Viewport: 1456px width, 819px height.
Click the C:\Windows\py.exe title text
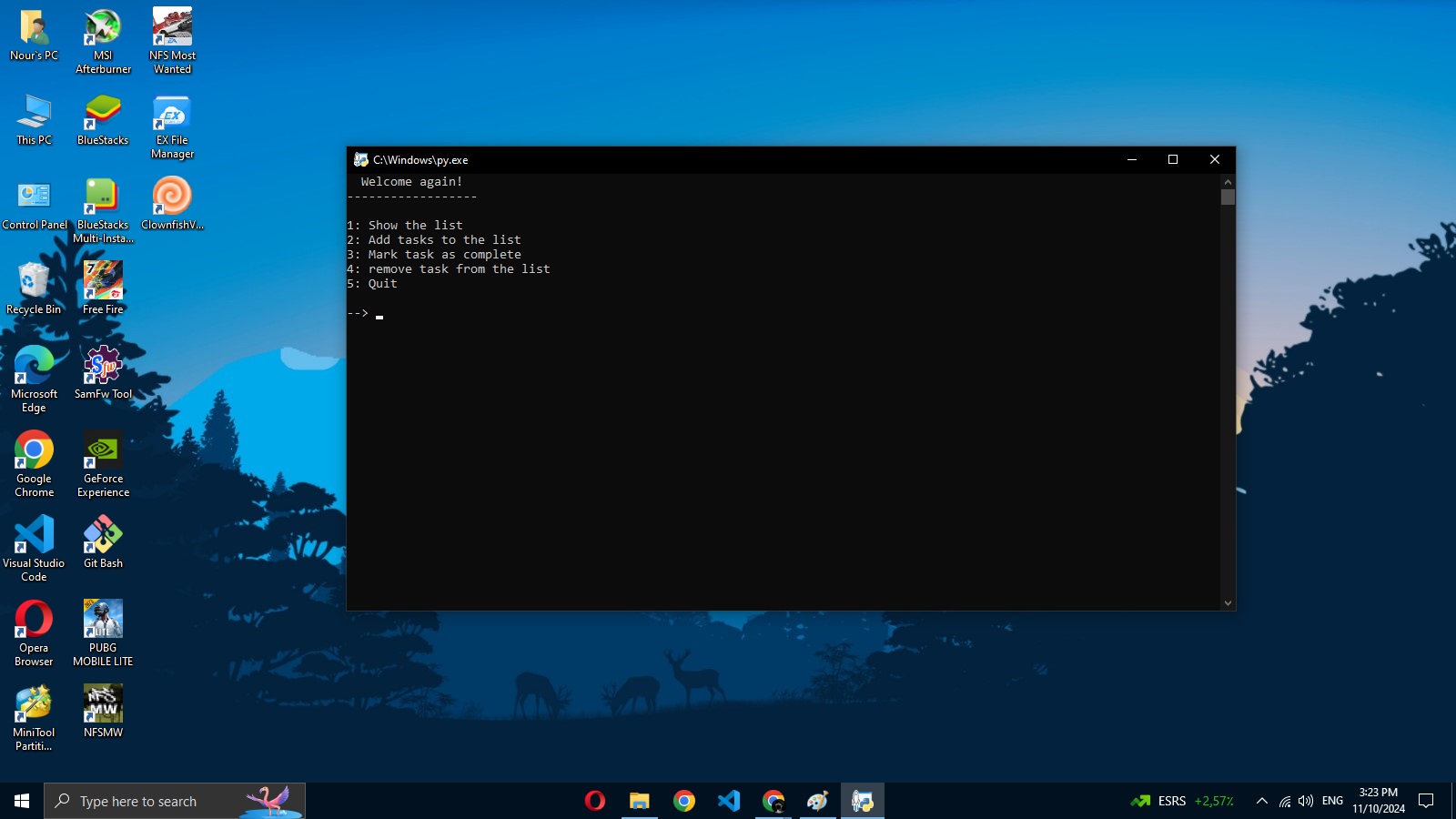coord(420,159)
